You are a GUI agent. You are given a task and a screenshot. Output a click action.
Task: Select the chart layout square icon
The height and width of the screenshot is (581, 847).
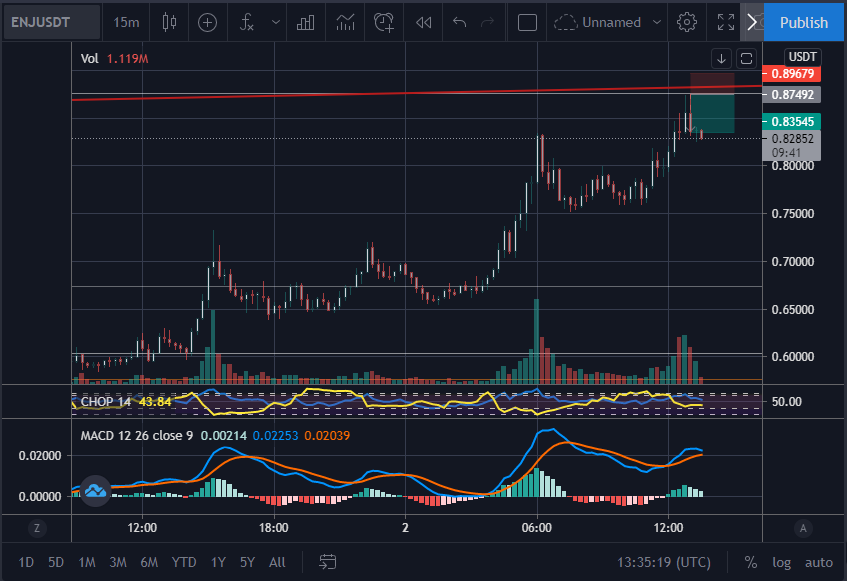click(x=527, y=22)
